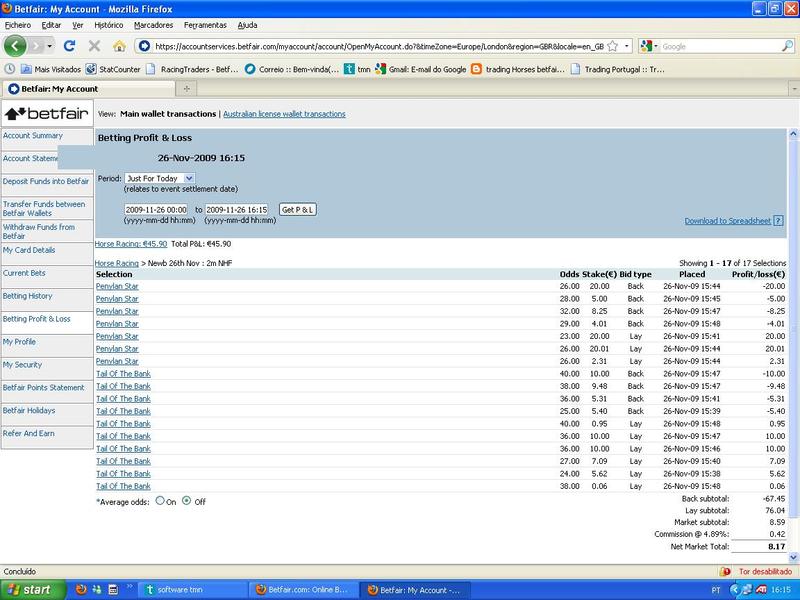Open new tab with plus button
This screenshot has width=800, height=600.
coord(187,89)
